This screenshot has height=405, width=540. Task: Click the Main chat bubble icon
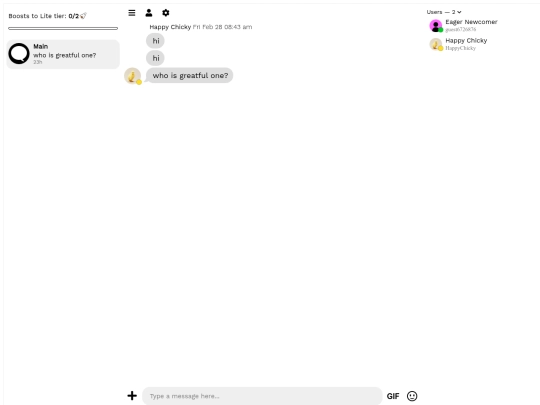[19, 54]
